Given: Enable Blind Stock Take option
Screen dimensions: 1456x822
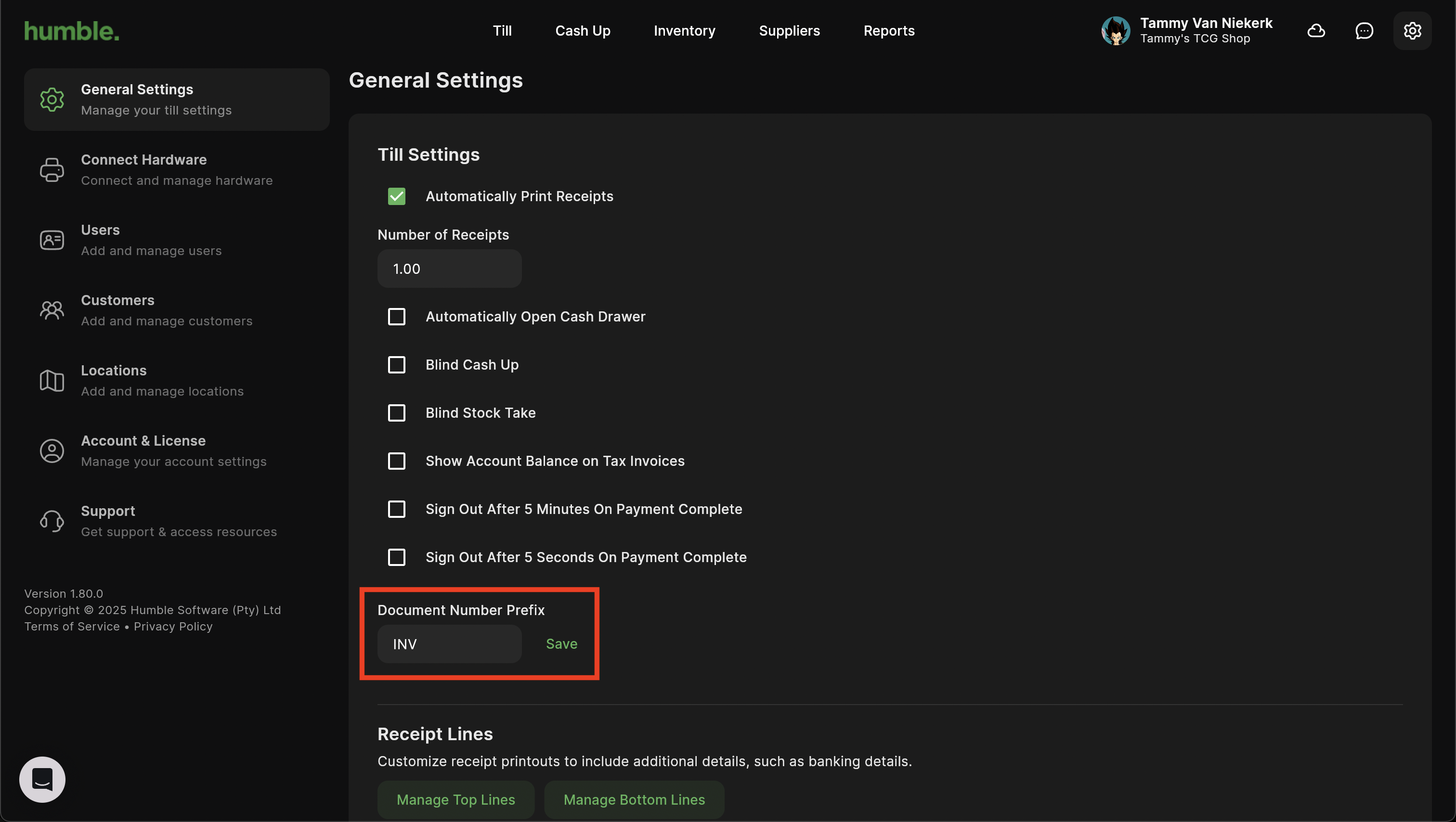Looking at the screenshot, I should click(397, 412).
